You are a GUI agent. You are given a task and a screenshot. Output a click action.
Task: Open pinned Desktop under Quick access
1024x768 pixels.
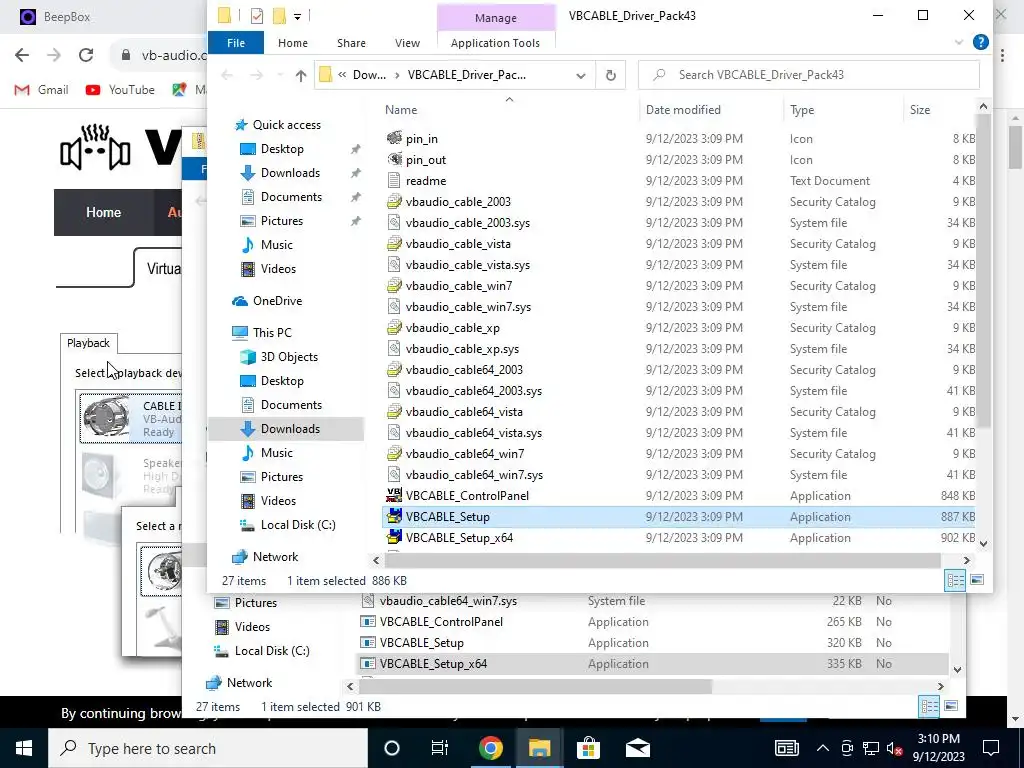click(282, 149)
